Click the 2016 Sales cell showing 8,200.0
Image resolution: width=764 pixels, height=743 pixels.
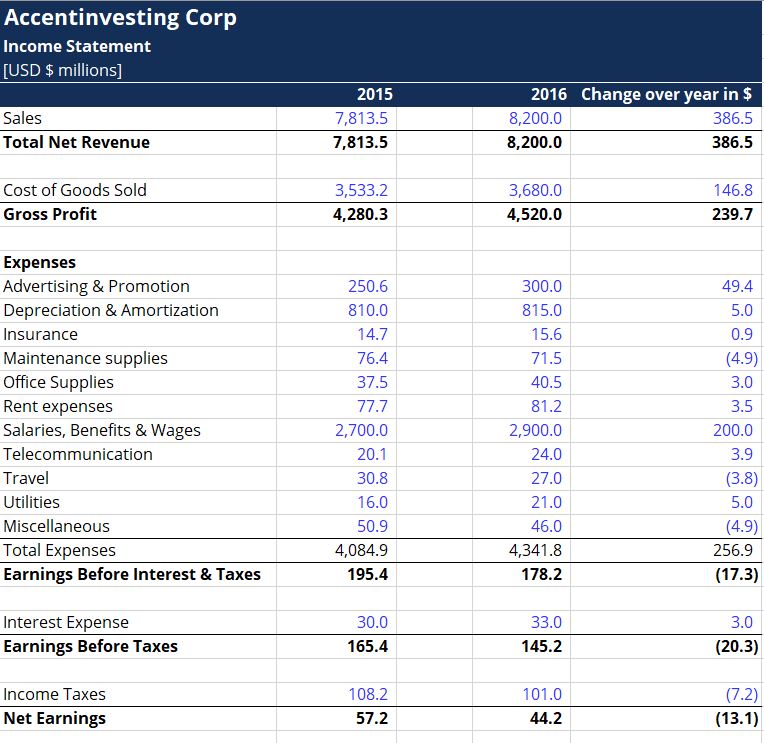[521, 118]
